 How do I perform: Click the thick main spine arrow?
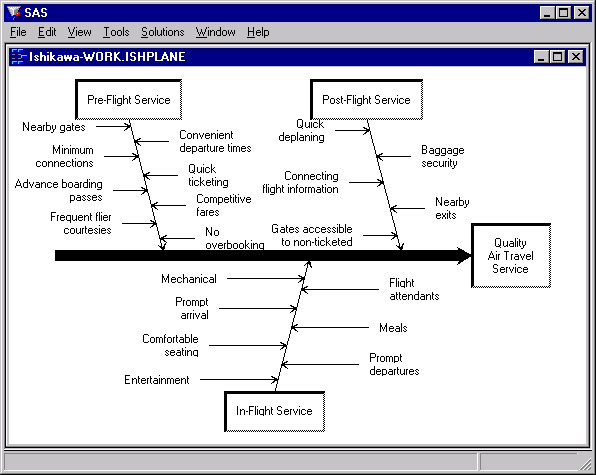pos(263,255)
